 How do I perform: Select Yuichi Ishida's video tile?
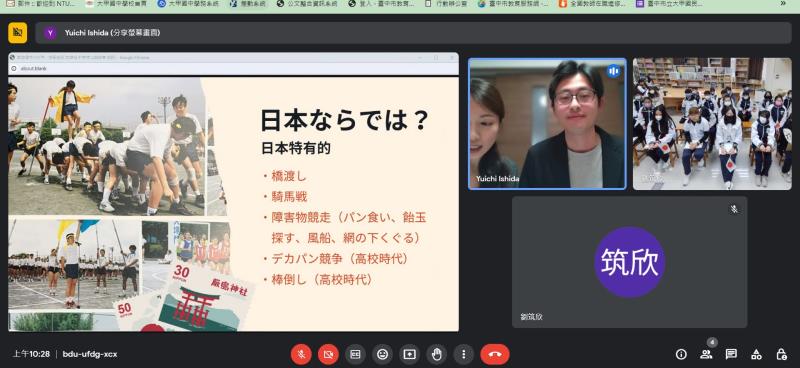(547, 124)
